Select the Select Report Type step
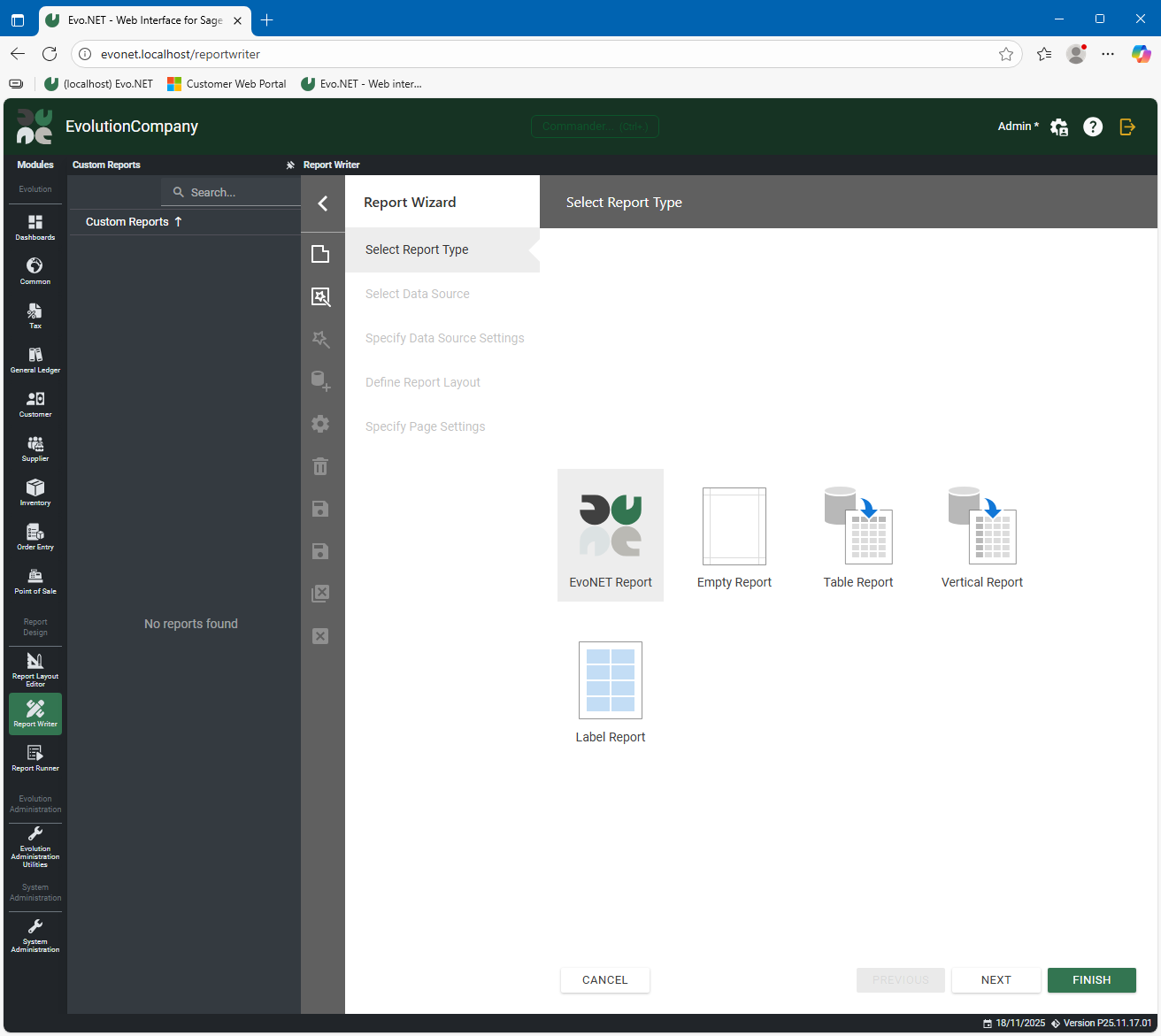 pos(417,249)
